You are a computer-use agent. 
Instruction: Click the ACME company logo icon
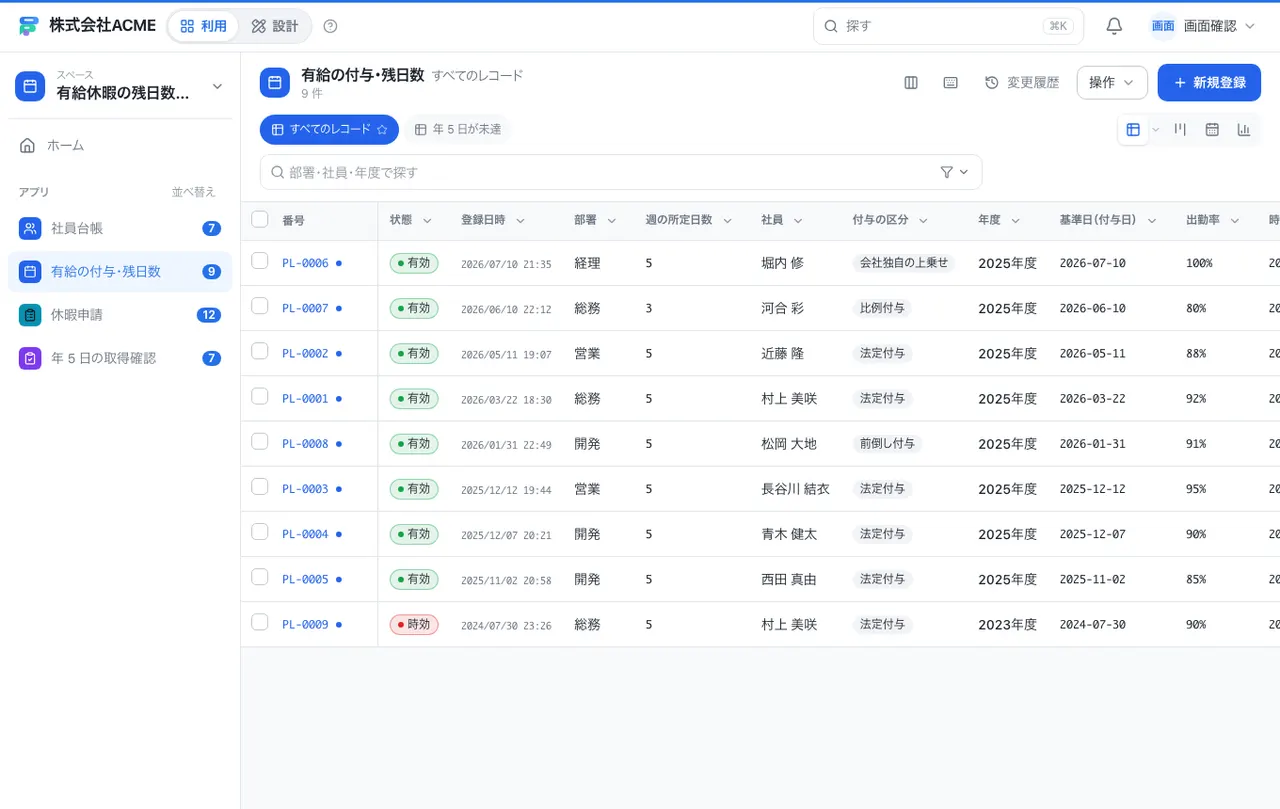click(x=29, y=26)
